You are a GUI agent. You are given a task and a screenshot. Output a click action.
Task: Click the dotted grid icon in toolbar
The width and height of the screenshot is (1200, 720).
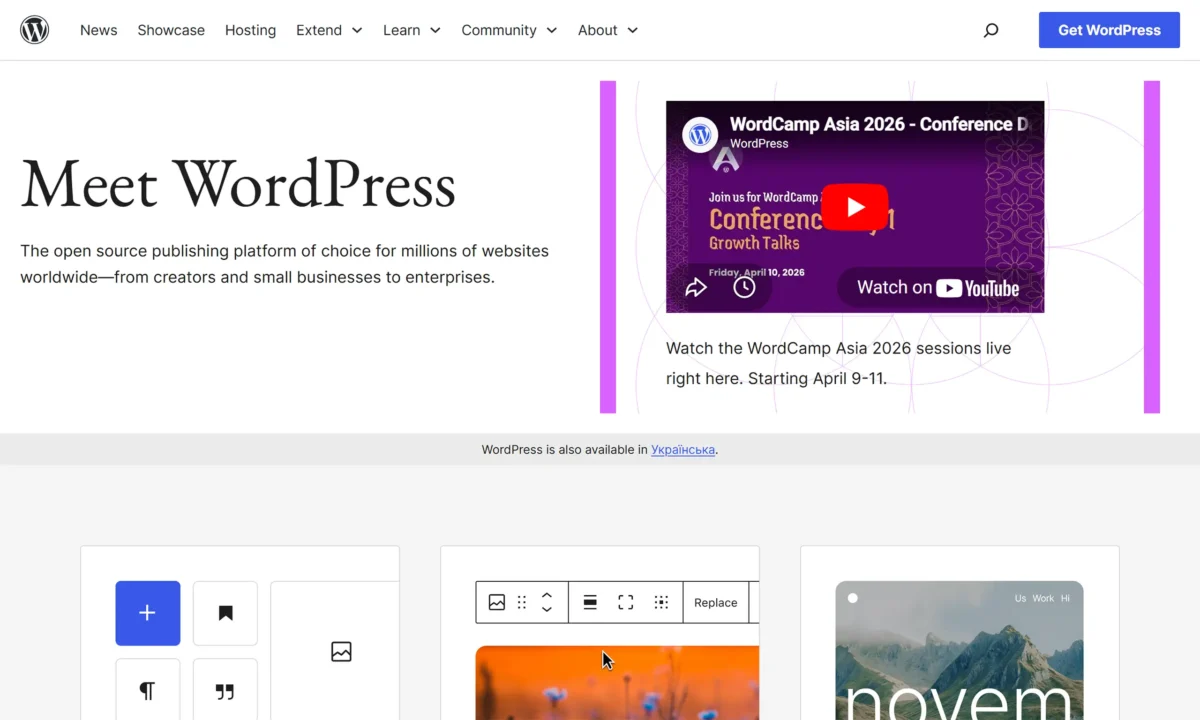pos(661,602)
